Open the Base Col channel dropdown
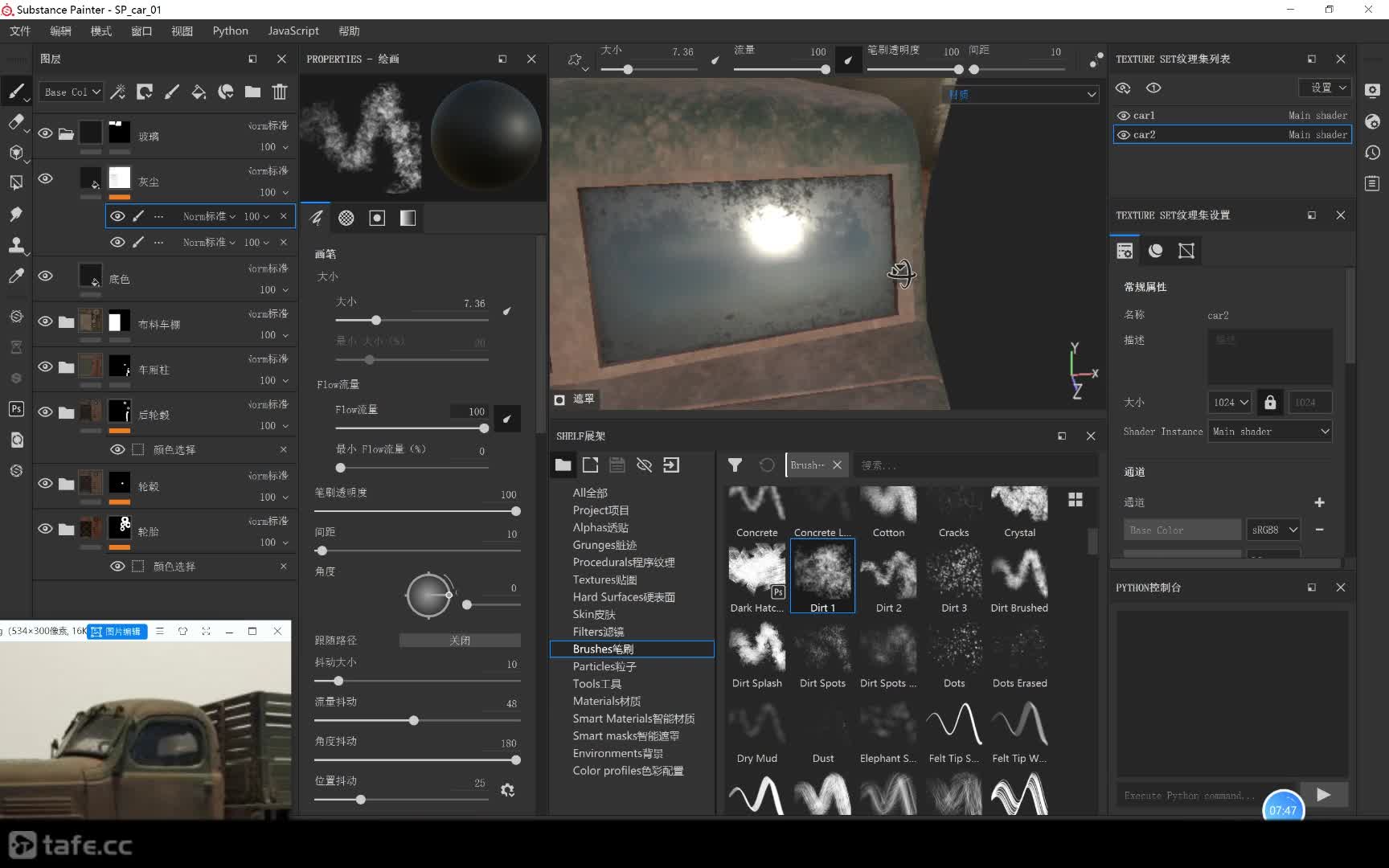This screenshot has height=868, width=1389. pyautogui.click(x=72, y=92)
